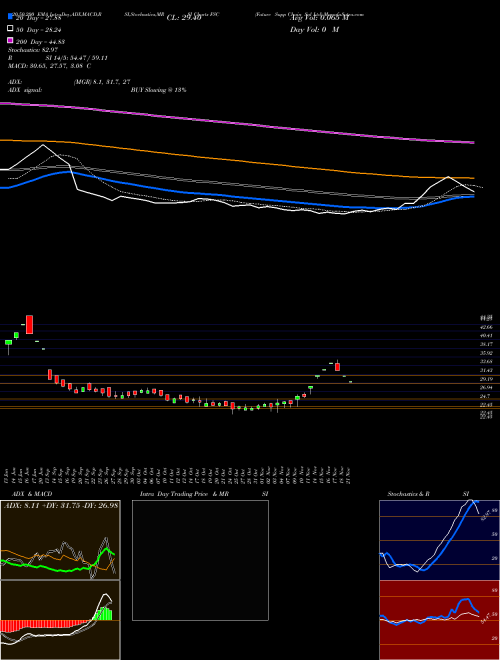The width and height of the screenshot is (500, 660).
Task: Click the 'ADX & MACD' panel title
Action: [32, 494]
